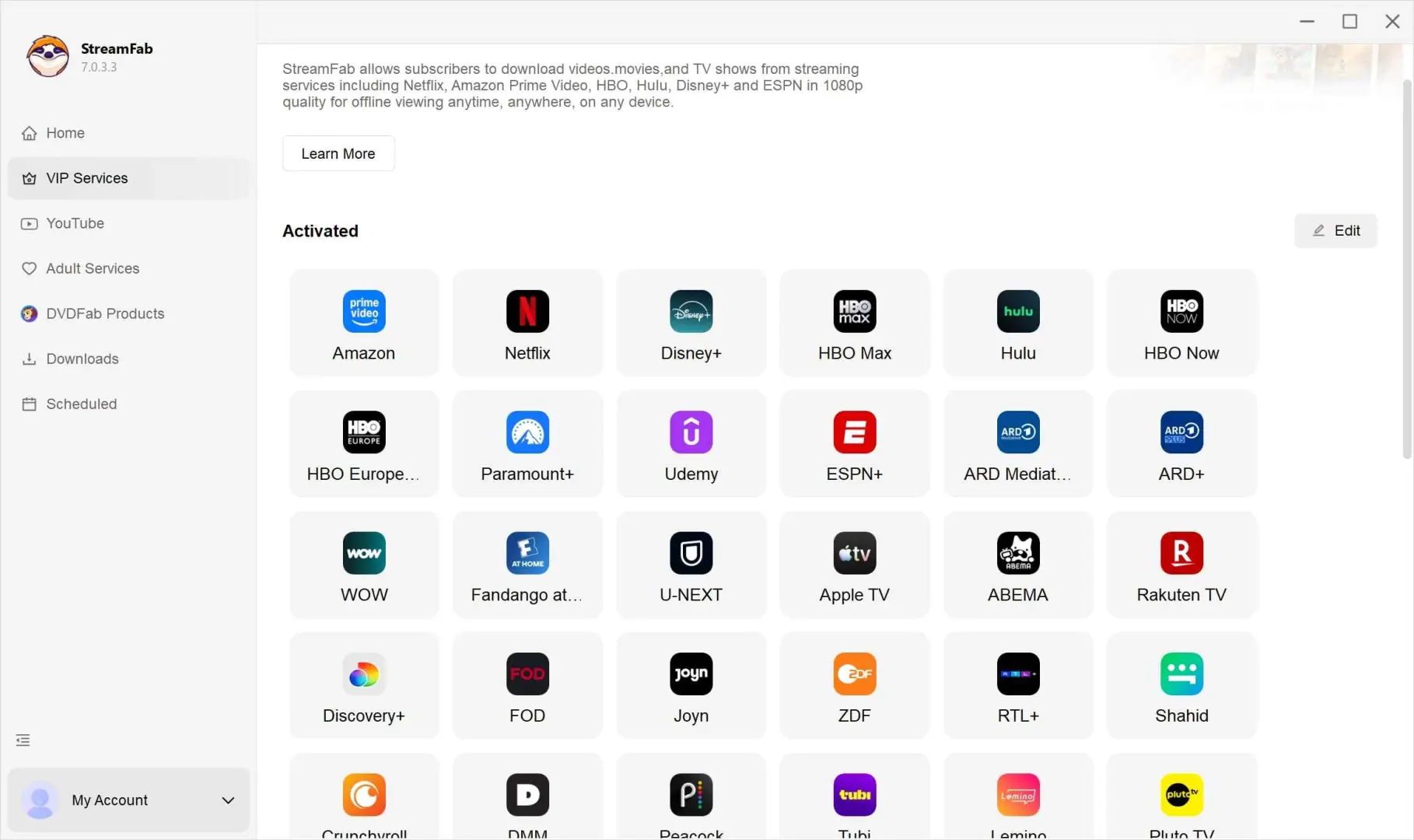Open the Crunchyroll service icon

tap(364, 795)
